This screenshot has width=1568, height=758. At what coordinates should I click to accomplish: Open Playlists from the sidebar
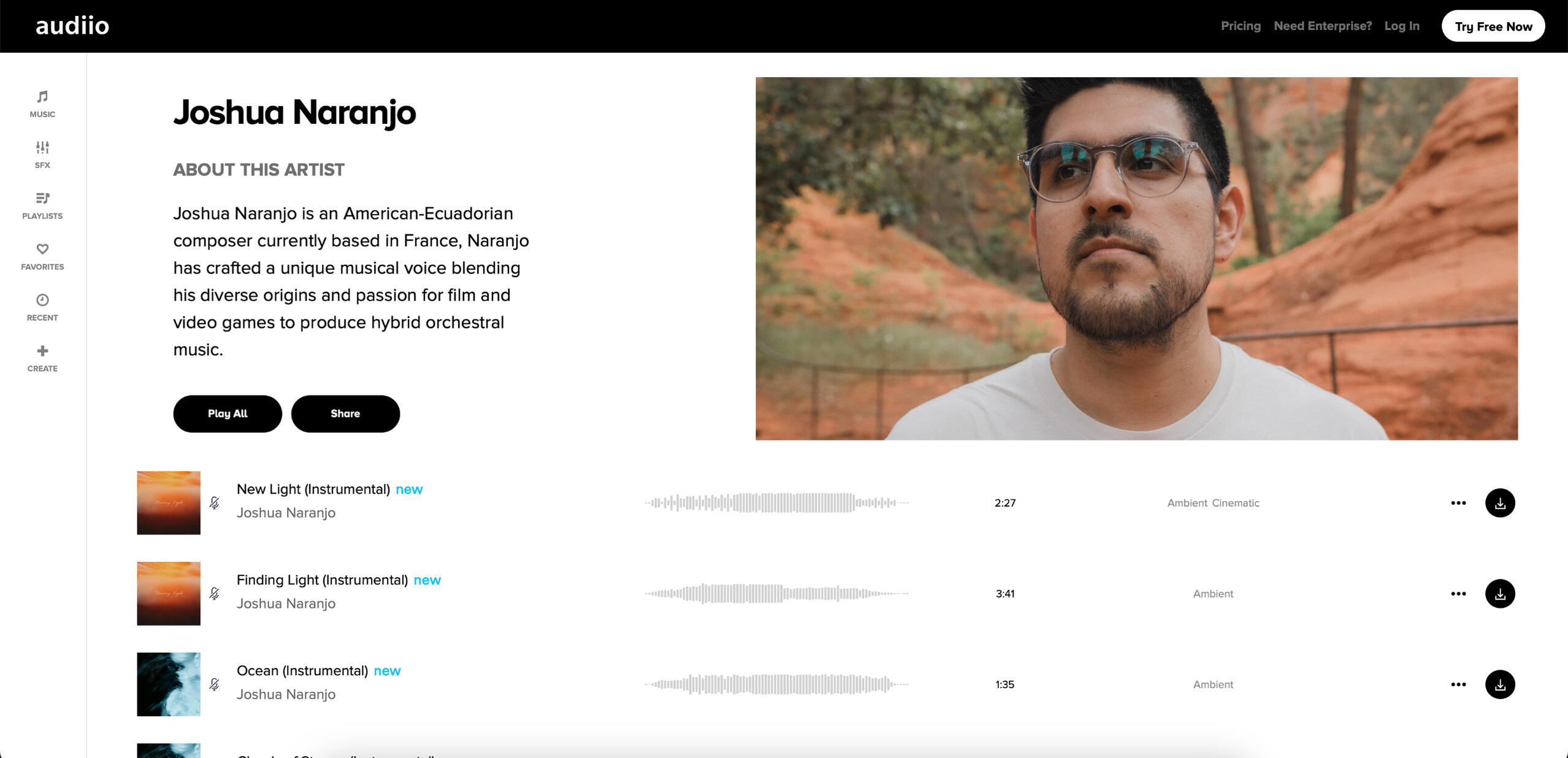[42, 205]
